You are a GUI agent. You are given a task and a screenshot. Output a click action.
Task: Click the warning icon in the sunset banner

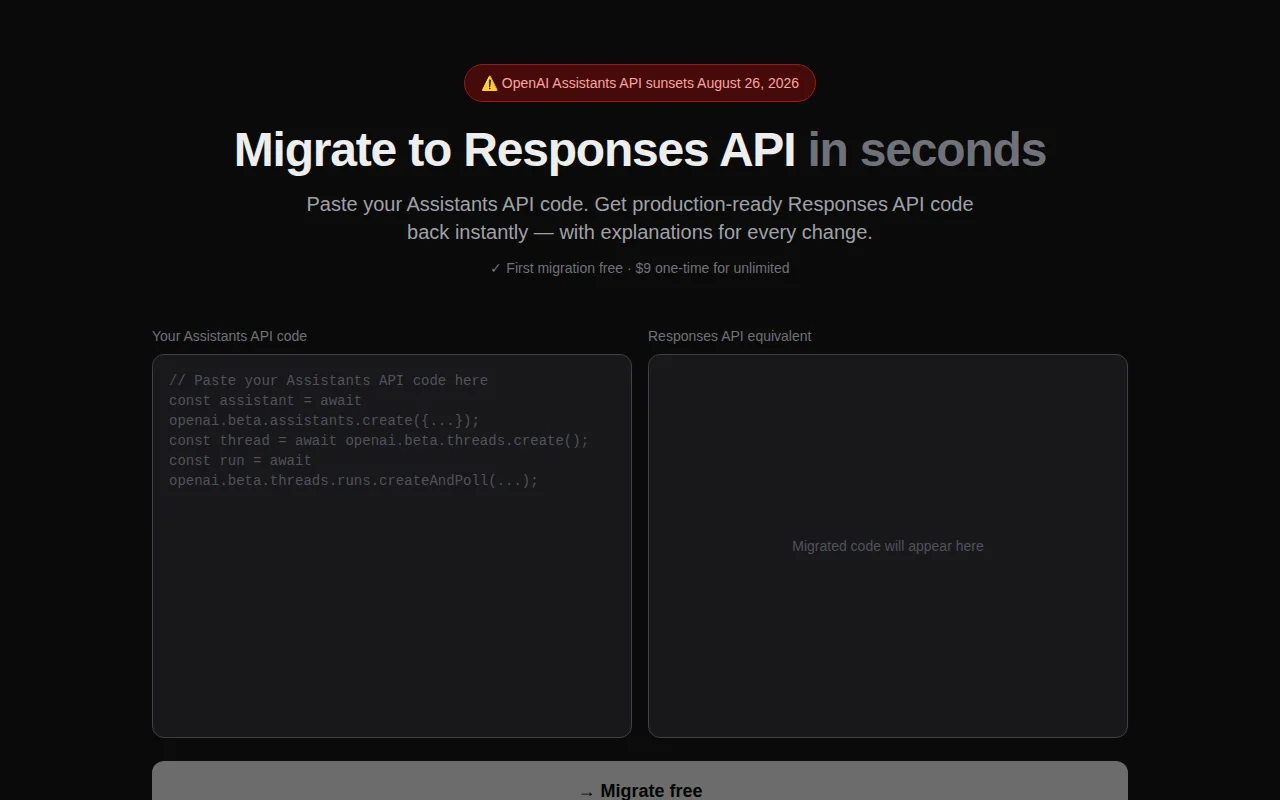pyautogui.click(x=489, y=83)
